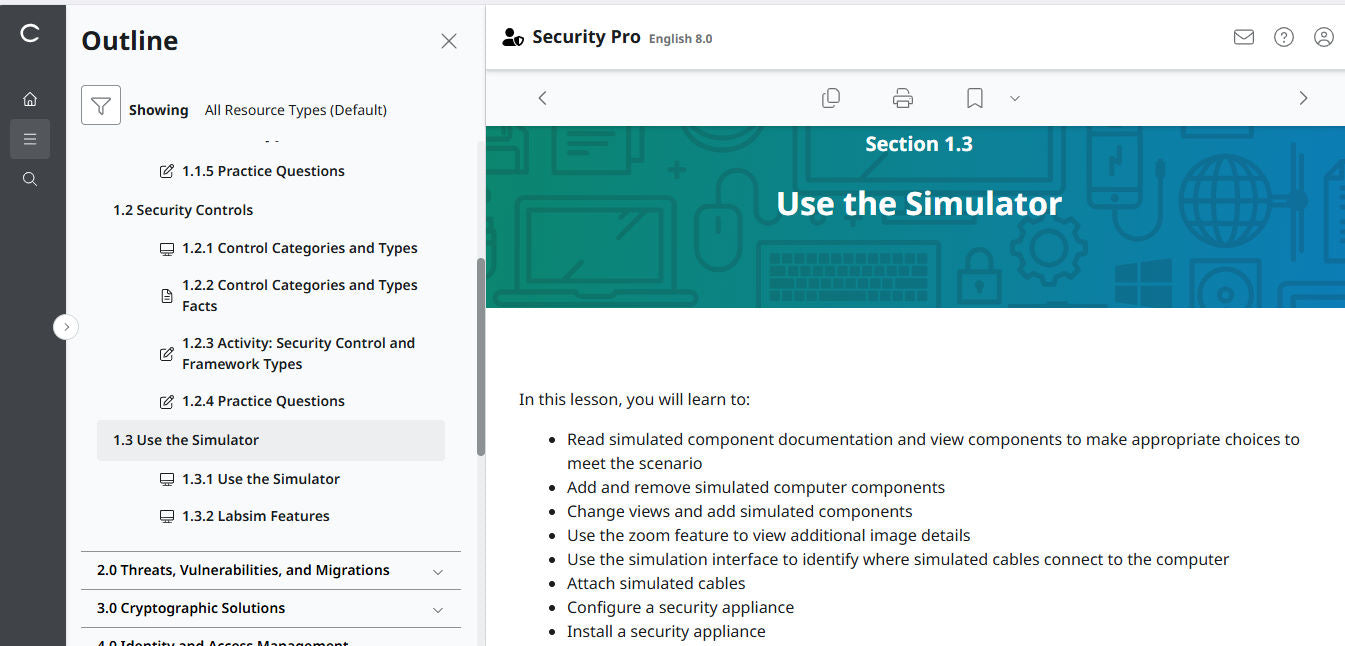Open the Search icon in the sidebar
1345x646 pixels.
[x=30, y=178]
